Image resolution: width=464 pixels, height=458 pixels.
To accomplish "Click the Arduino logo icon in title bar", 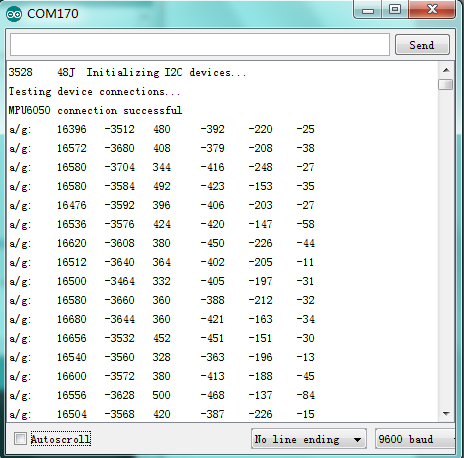I will (x=14, y=14).
